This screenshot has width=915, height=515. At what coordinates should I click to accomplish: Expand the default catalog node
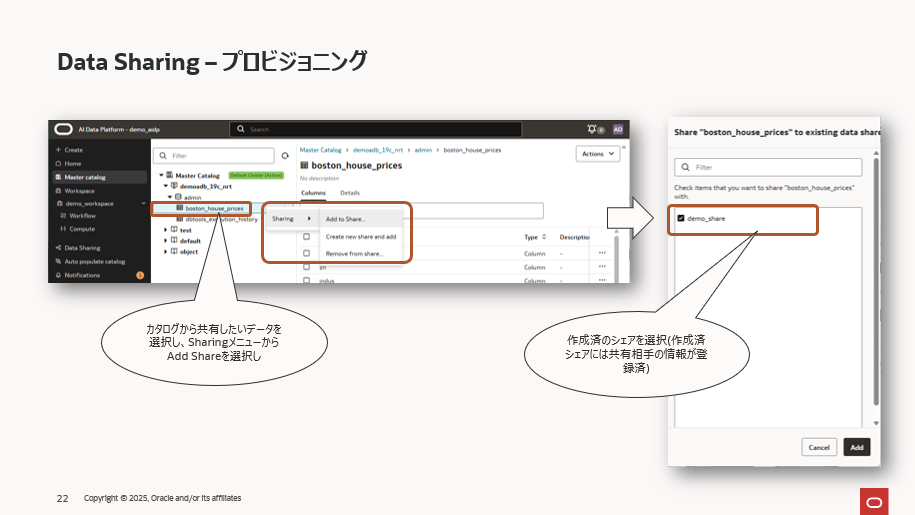coord(166,241)
